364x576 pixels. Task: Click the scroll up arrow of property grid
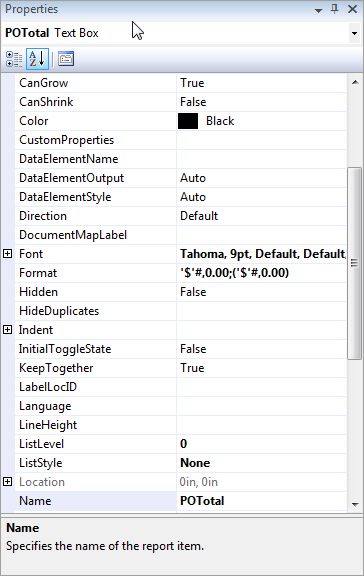(x=355, y=82)
